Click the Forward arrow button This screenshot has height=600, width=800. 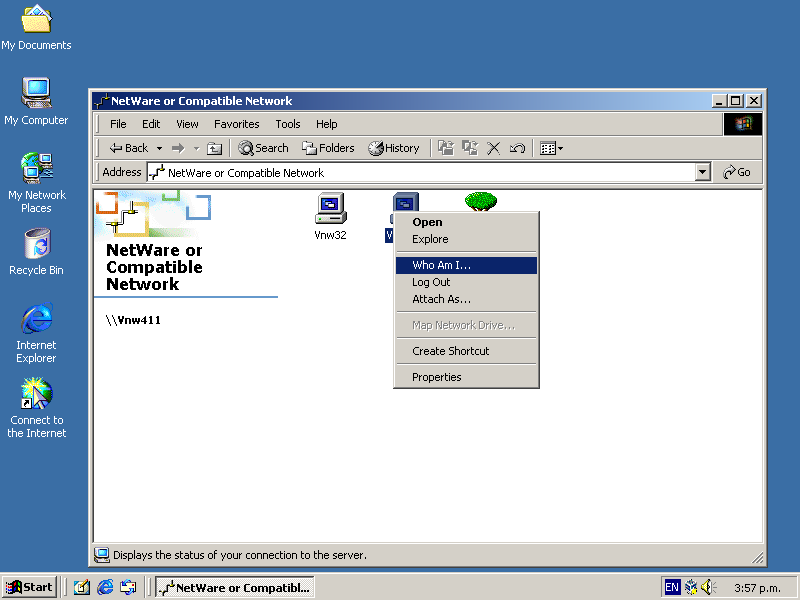[x=178, y=148]
